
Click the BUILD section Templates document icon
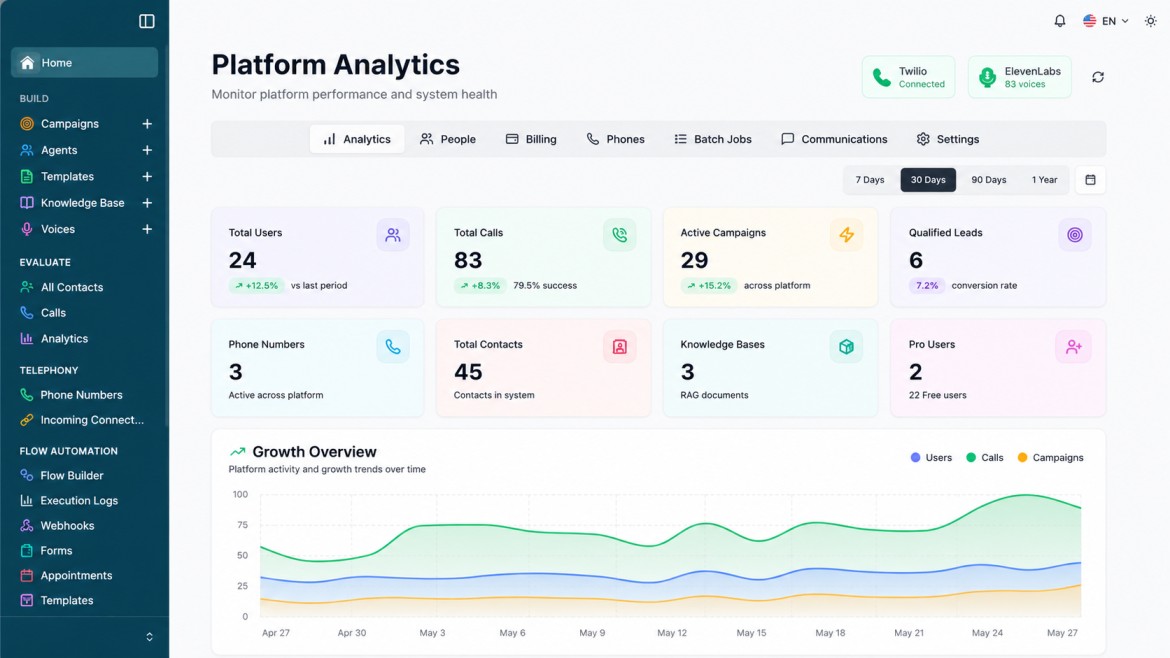pos(27,177)
